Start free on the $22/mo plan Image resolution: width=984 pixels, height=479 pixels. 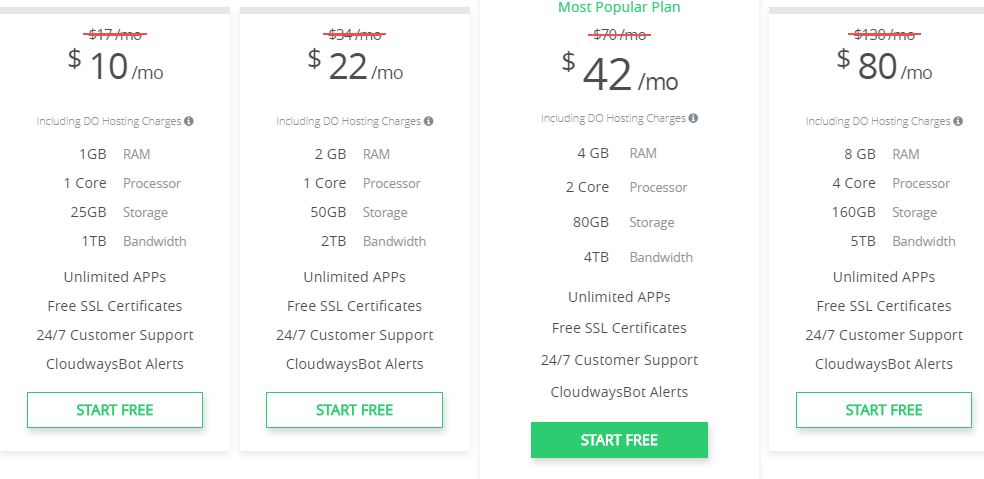pyautogui.click(x=355, y=410)
